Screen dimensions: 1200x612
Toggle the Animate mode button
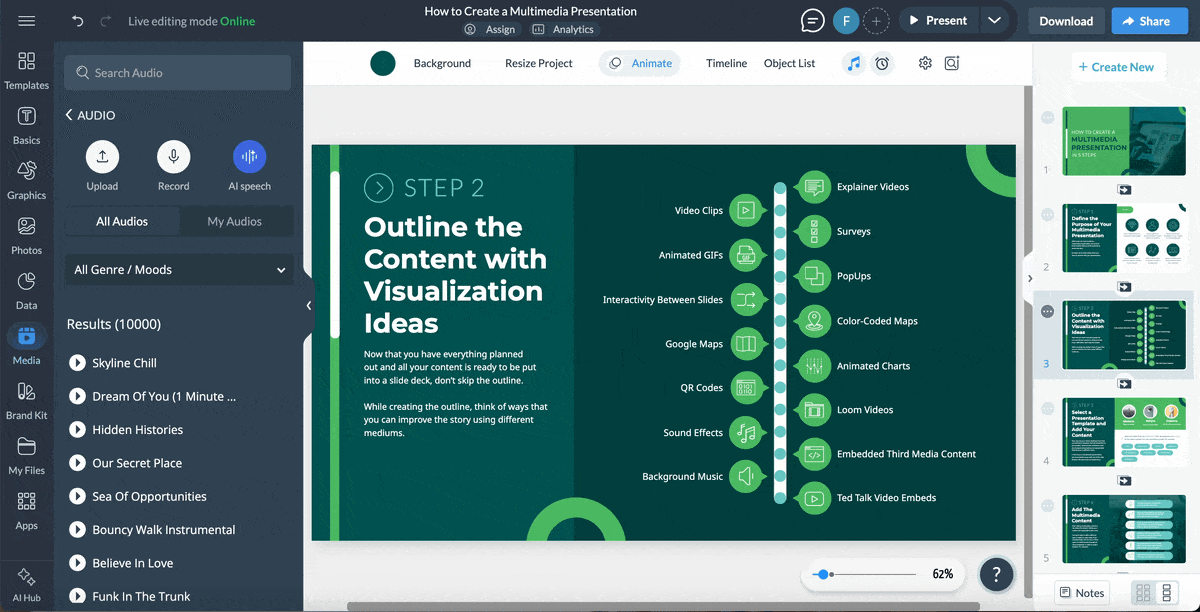640,63
